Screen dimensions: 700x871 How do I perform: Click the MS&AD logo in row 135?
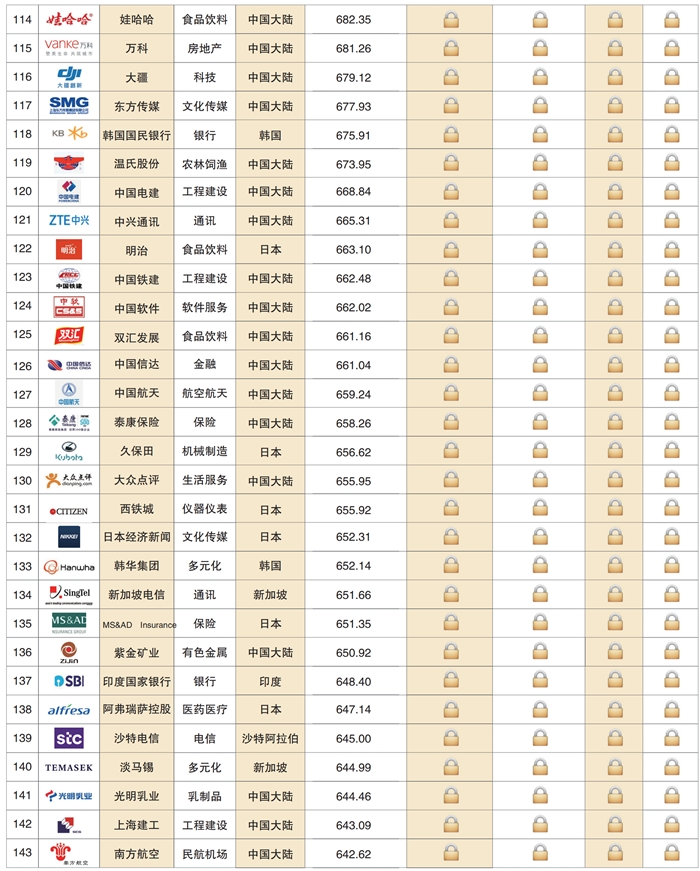coord(69,624)
